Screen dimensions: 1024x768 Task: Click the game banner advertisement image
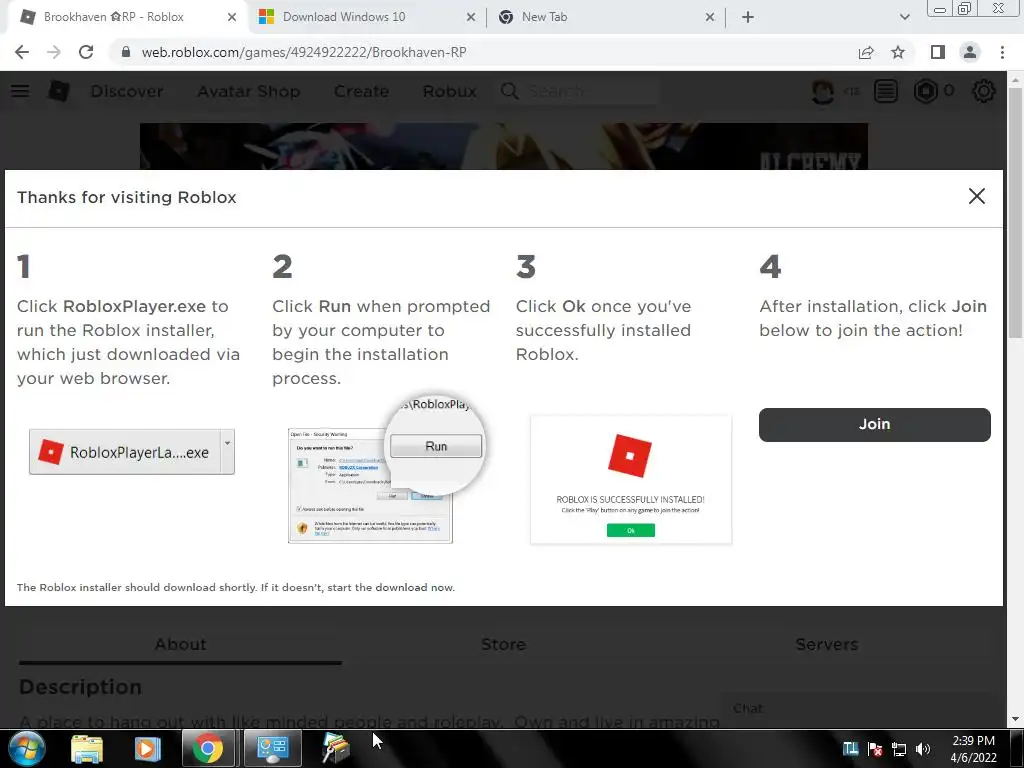click(504, 146)
